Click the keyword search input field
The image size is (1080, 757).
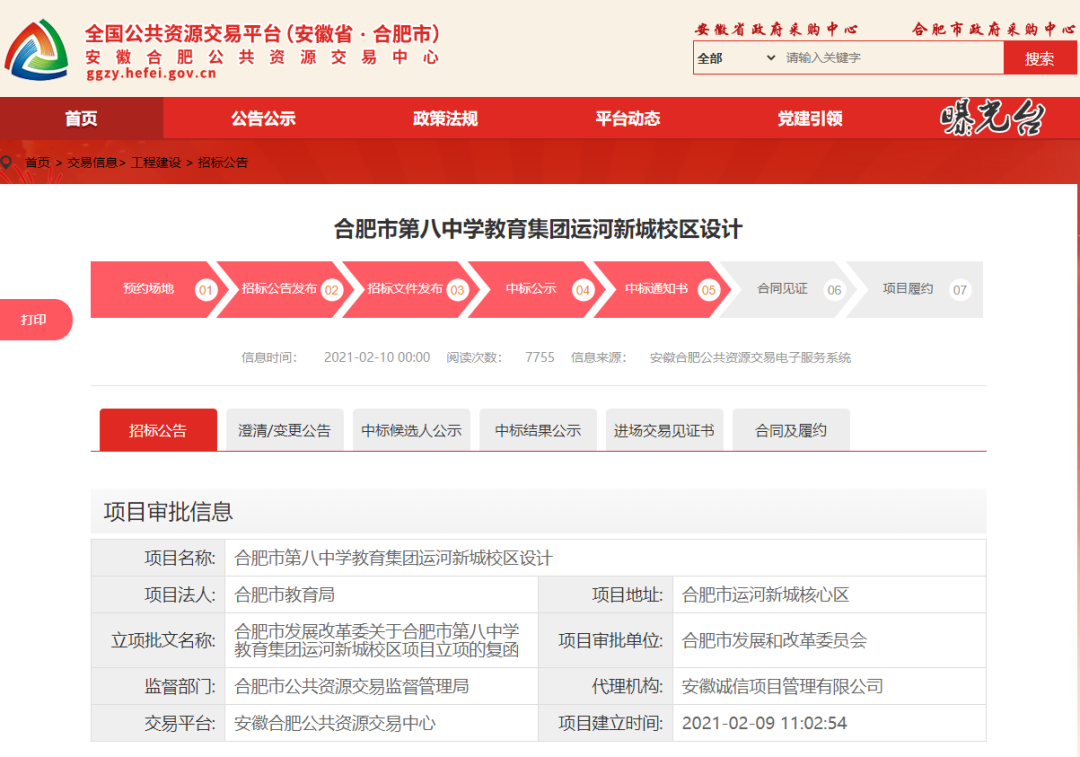coord(880,57)
